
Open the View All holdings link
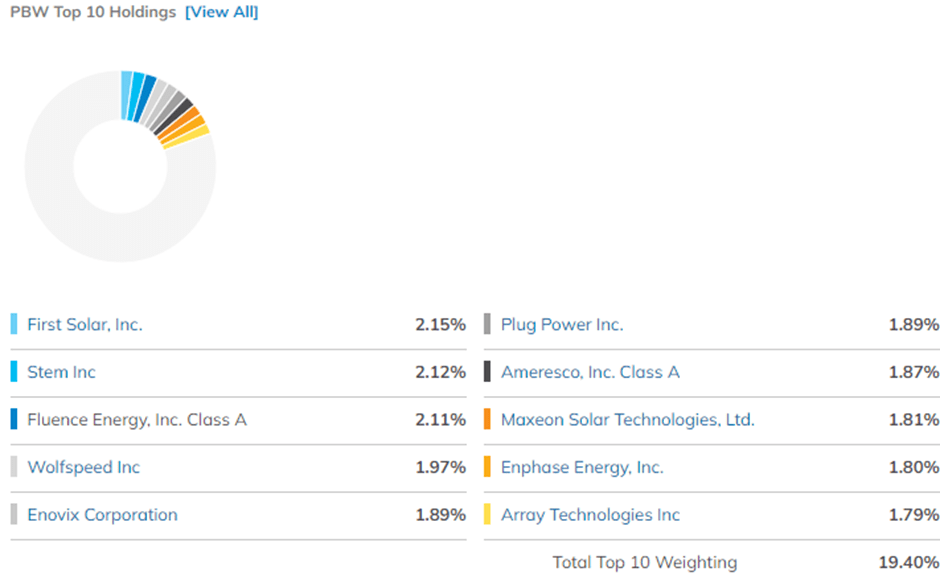(221, 12)
